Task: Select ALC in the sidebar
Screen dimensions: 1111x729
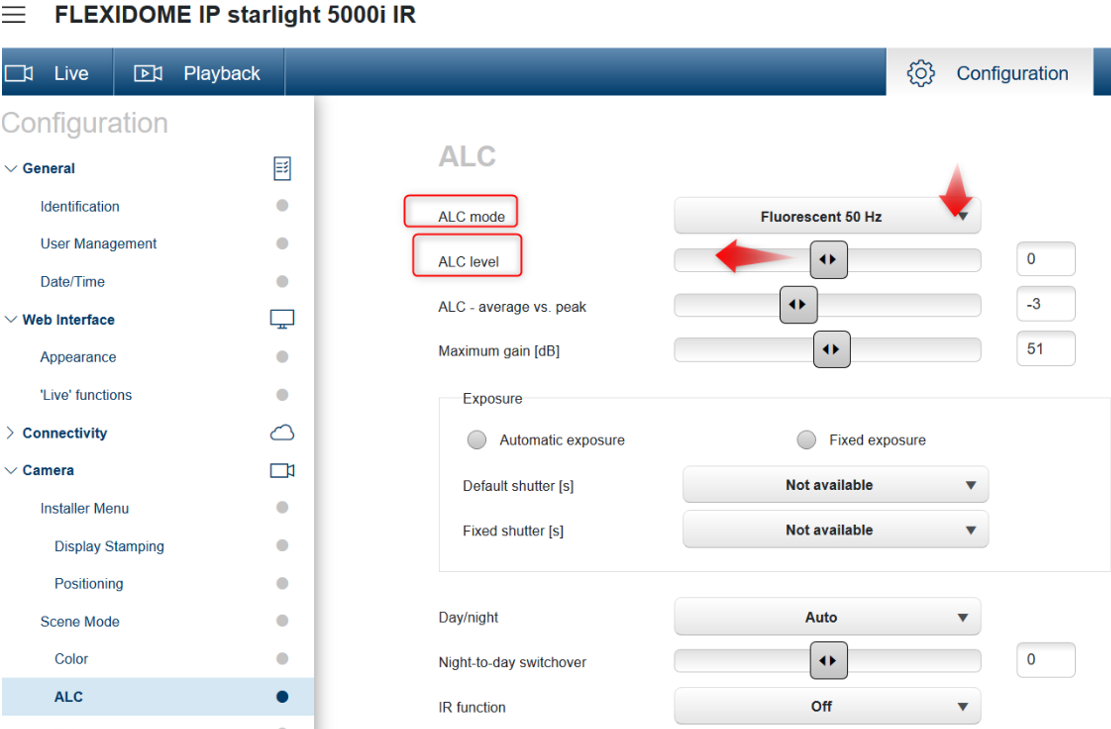Action: point(157,696)
